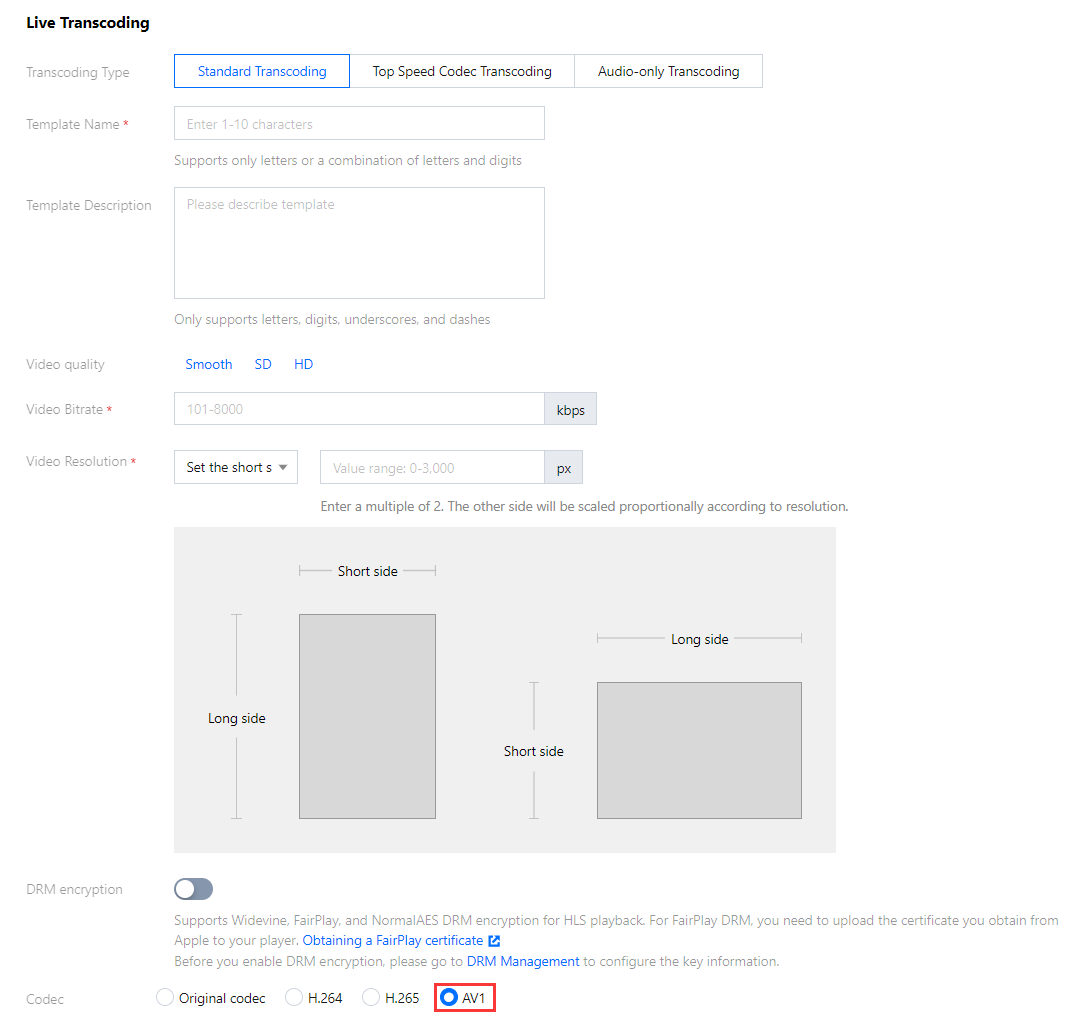Click the 'Only supports letters, digits' hint text
1092x1020 pixels.
point(332,320)
